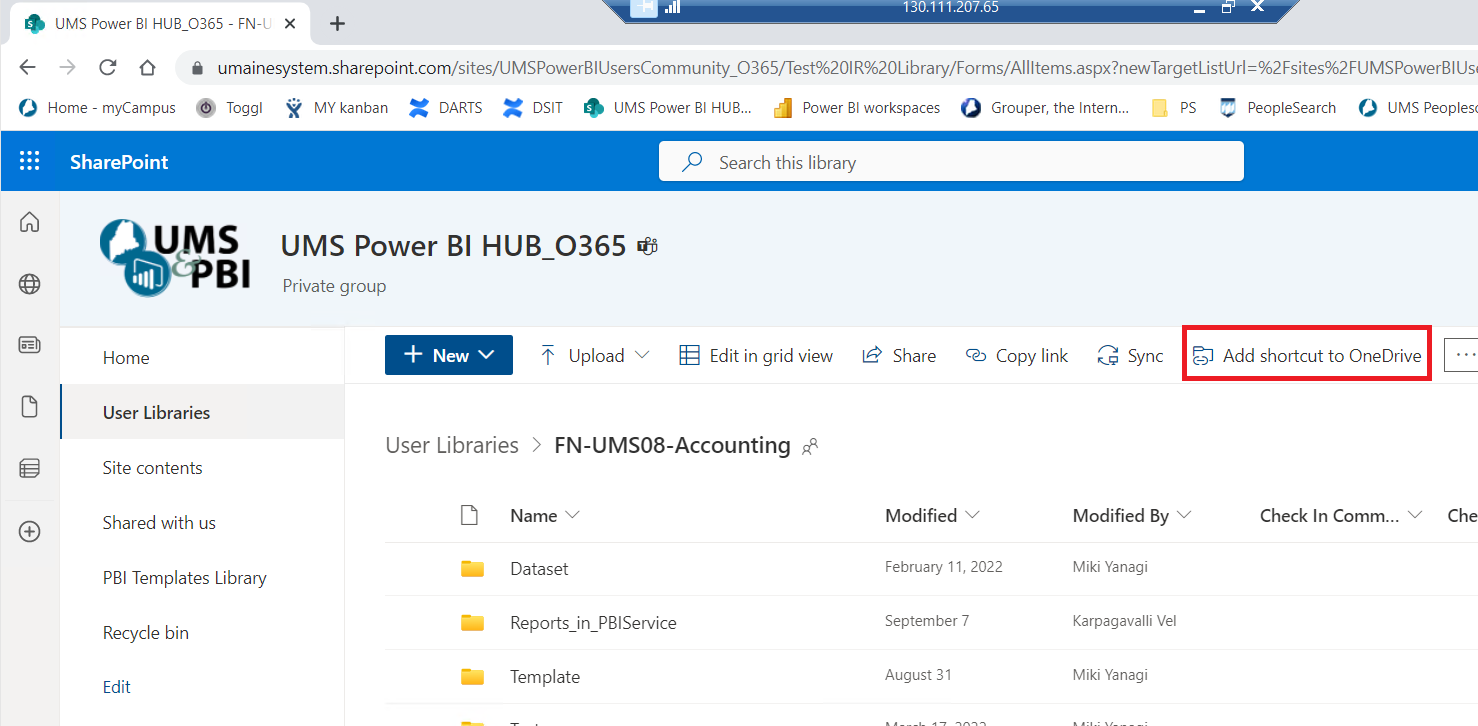Select User Libraries in site navigation
The width and height of the screenshot is (1478, 726).
pyautogui.click(x=156, y=412)
